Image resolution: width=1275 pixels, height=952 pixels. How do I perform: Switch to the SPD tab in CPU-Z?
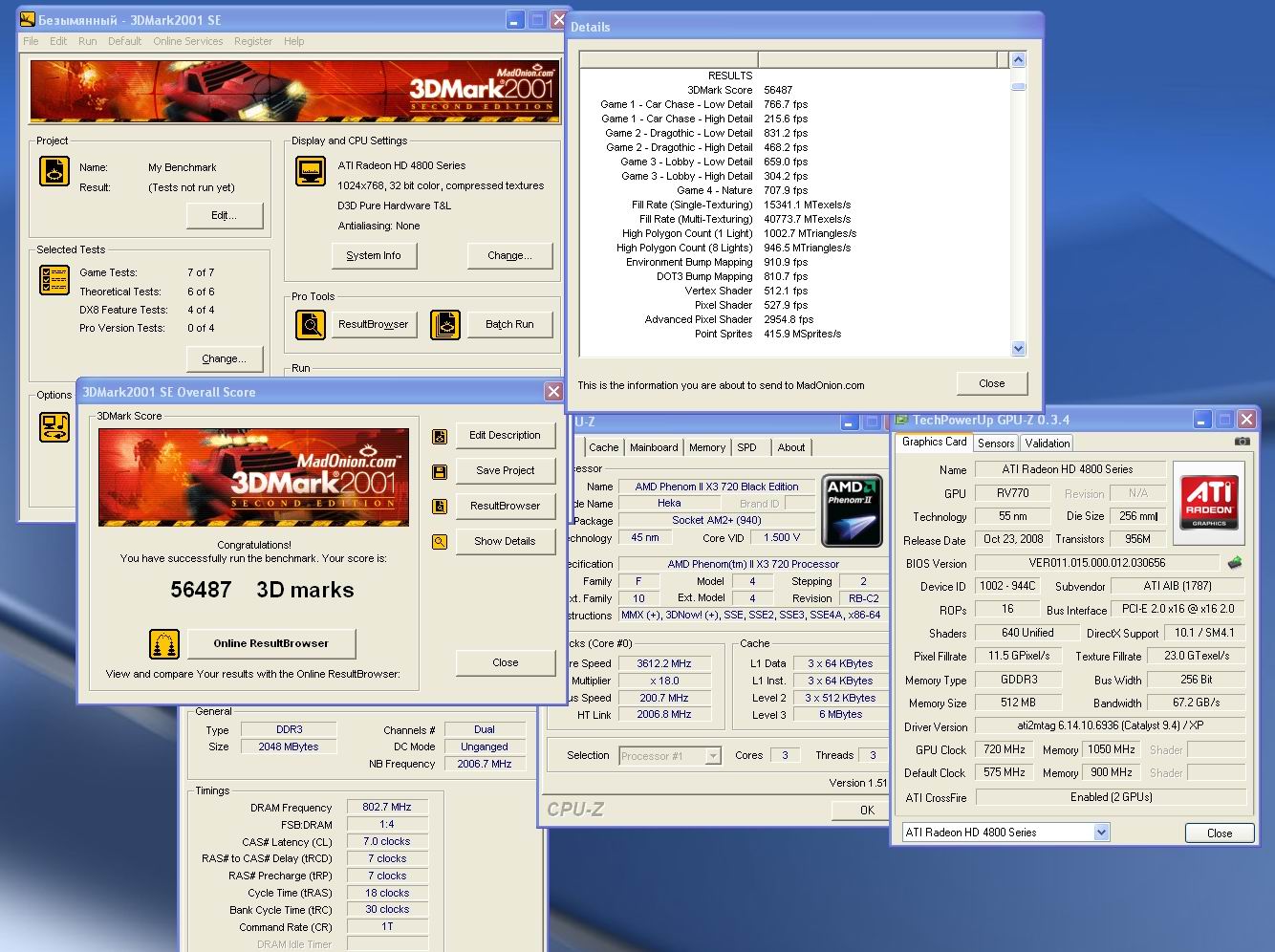(747, 447)
